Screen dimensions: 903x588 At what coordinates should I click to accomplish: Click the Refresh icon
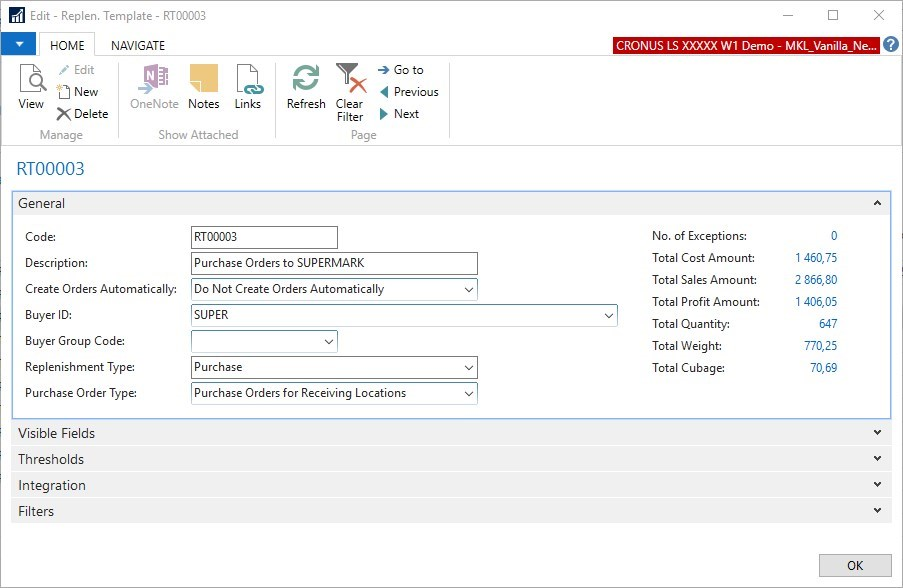click(x=306, y=87)
